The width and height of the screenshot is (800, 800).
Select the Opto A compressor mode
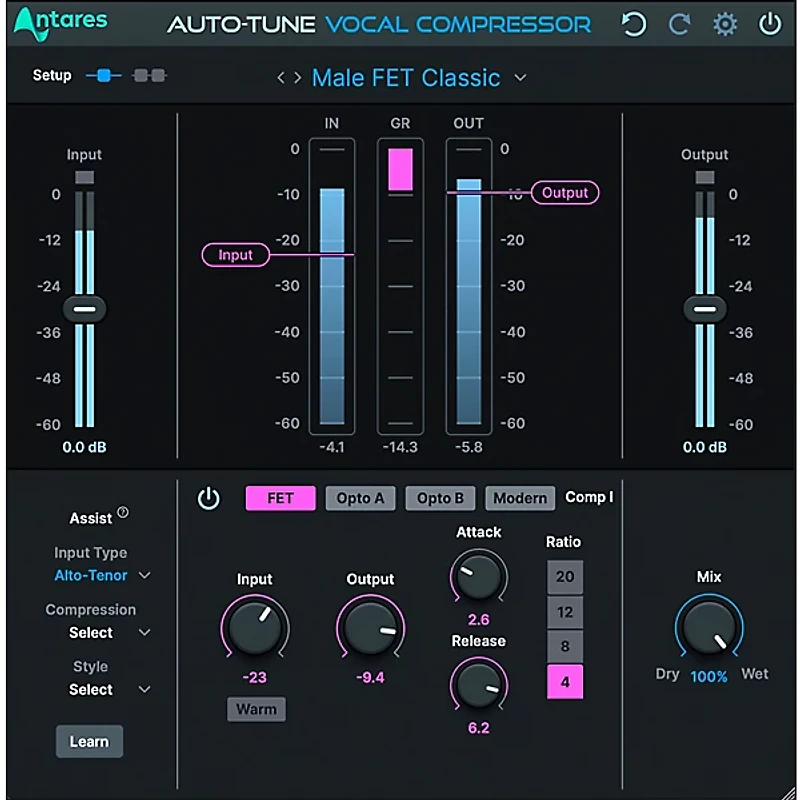tap(360, 498)
